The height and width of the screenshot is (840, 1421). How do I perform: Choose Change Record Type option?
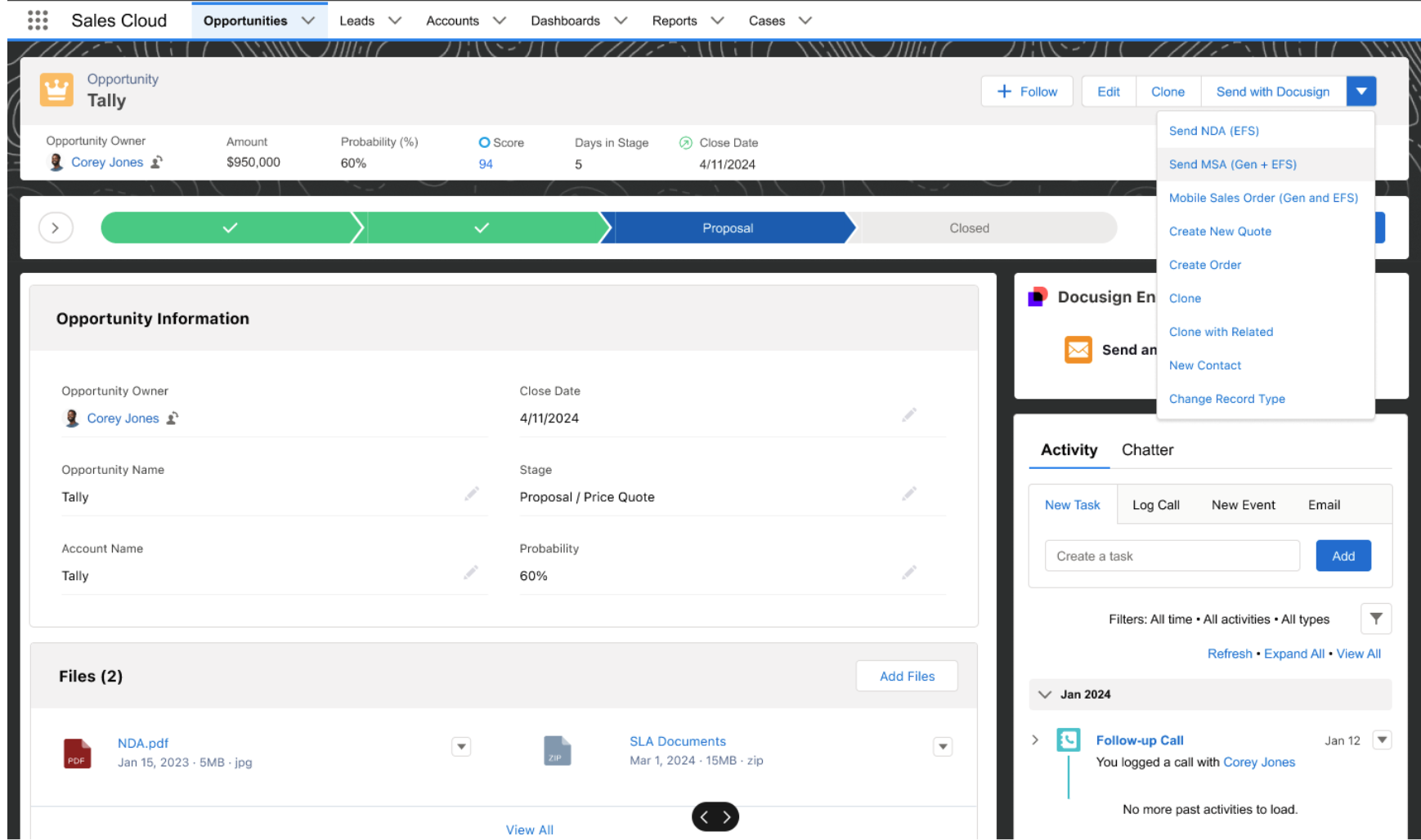click(1266, 399)
